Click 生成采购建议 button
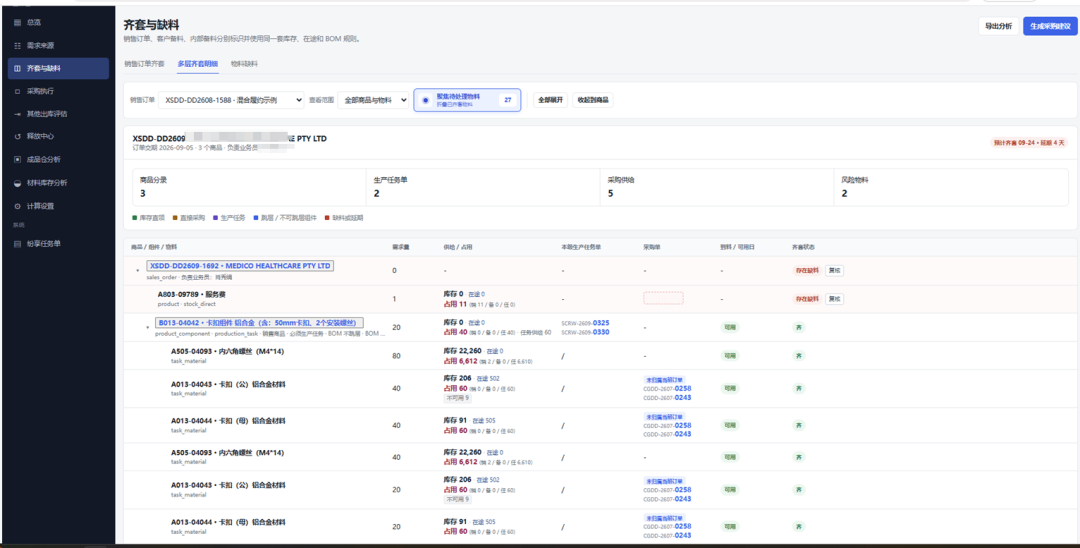1080x548 pixels. coord(1050,26)
